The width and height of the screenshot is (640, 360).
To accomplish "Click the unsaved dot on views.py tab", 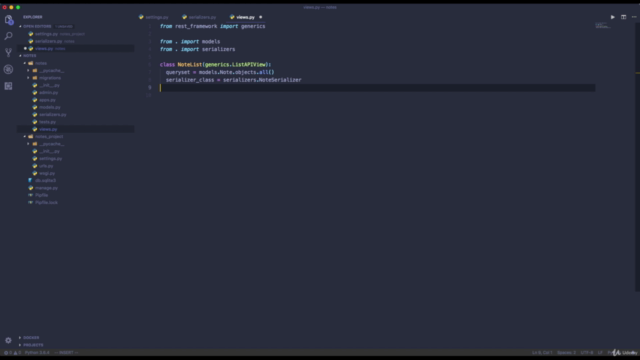I will coord(260,17).
